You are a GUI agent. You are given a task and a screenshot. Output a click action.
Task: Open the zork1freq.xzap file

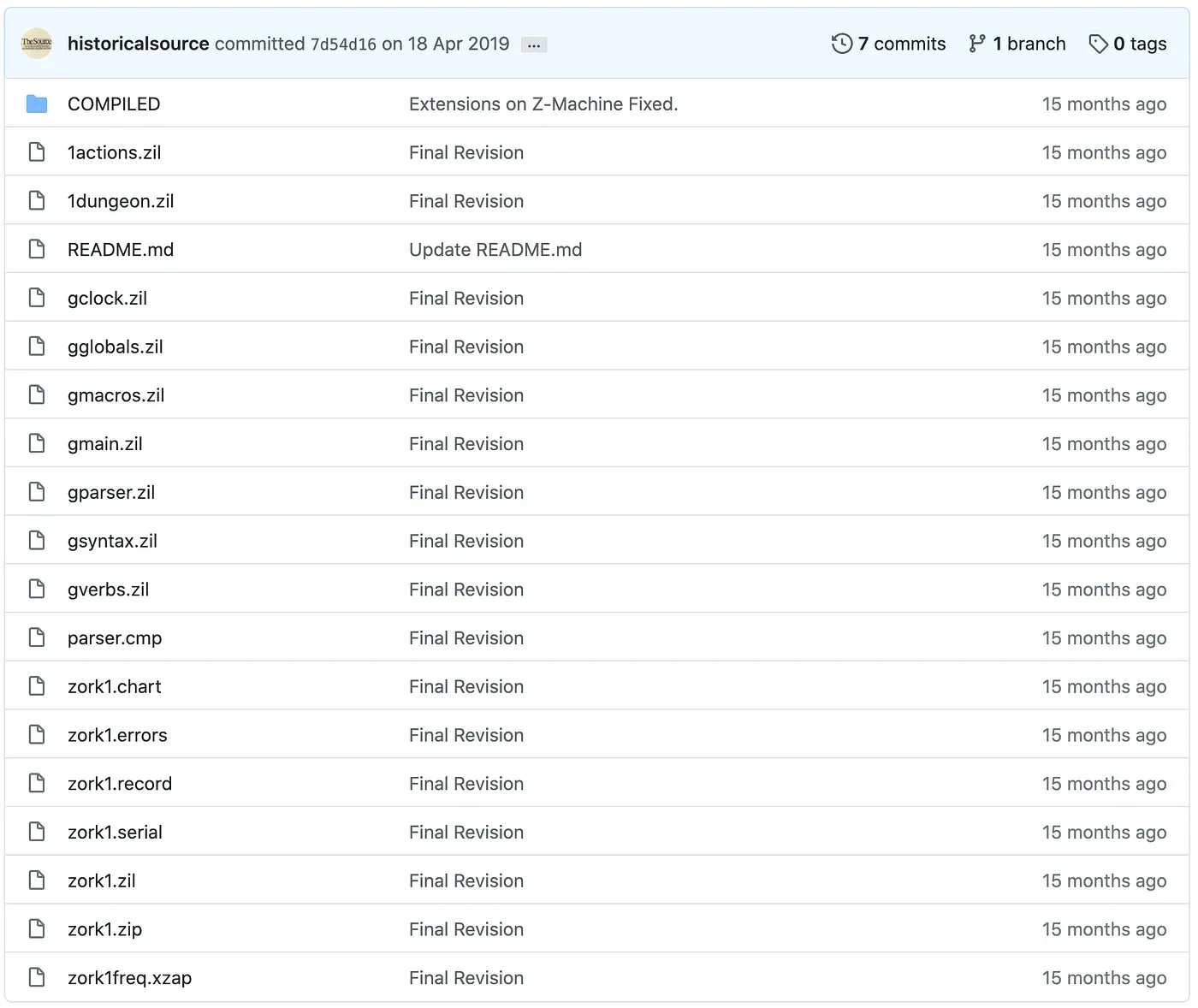130,978
